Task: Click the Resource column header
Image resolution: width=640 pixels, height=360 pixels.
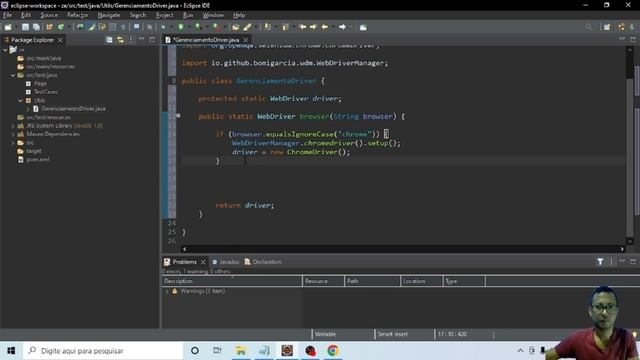Action: pyautogui.click(x=323, y=281)
